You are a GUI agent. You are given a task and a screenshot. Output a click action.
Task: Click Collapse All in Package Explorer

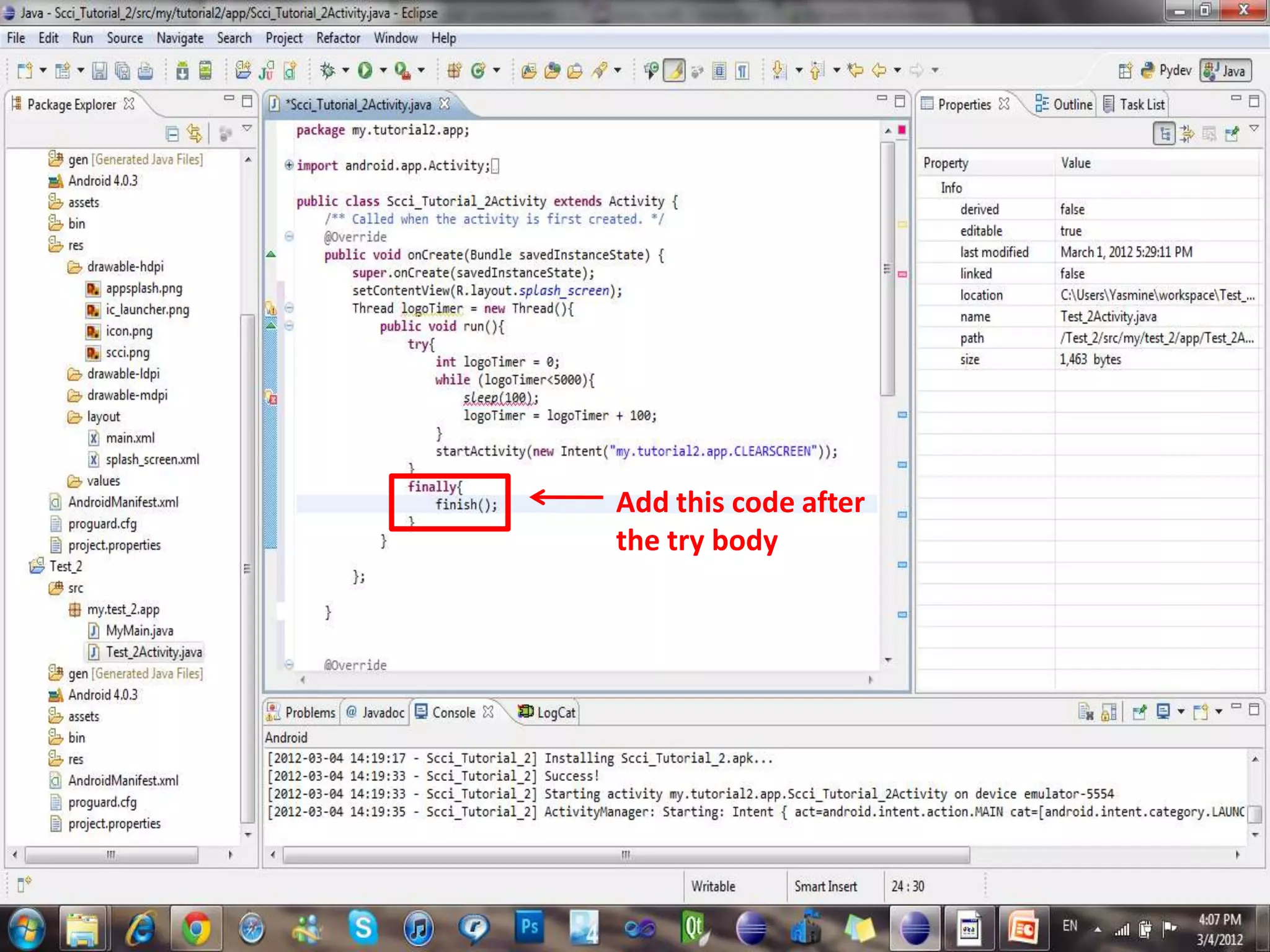[x=172, y=133]
